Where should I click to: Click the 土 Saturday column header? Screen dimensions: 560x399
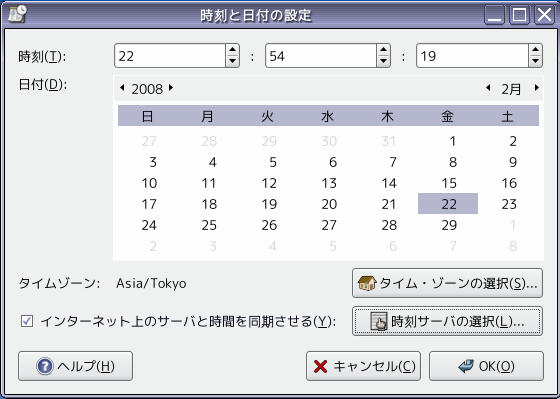click(508, 116)
